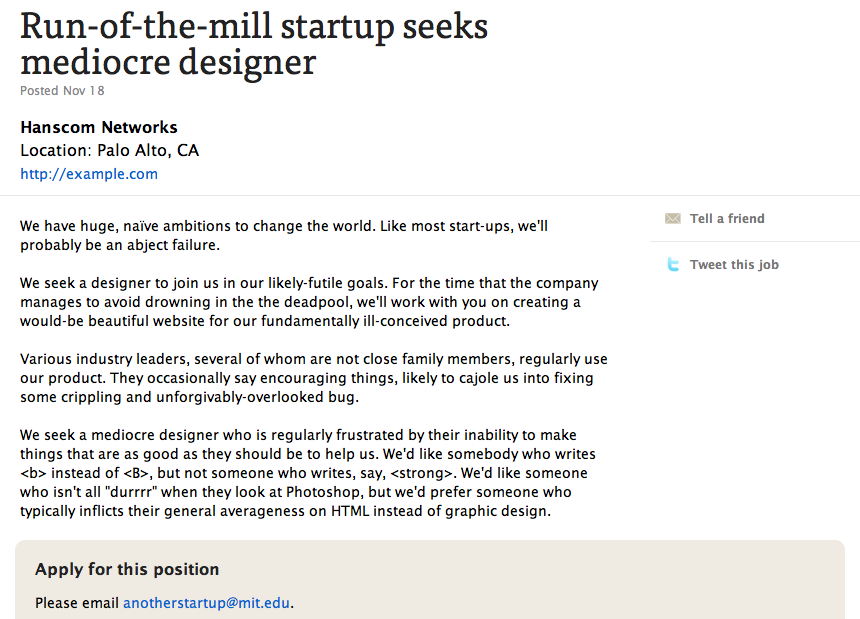Open the Tweet this job link

tap(734, 265)
